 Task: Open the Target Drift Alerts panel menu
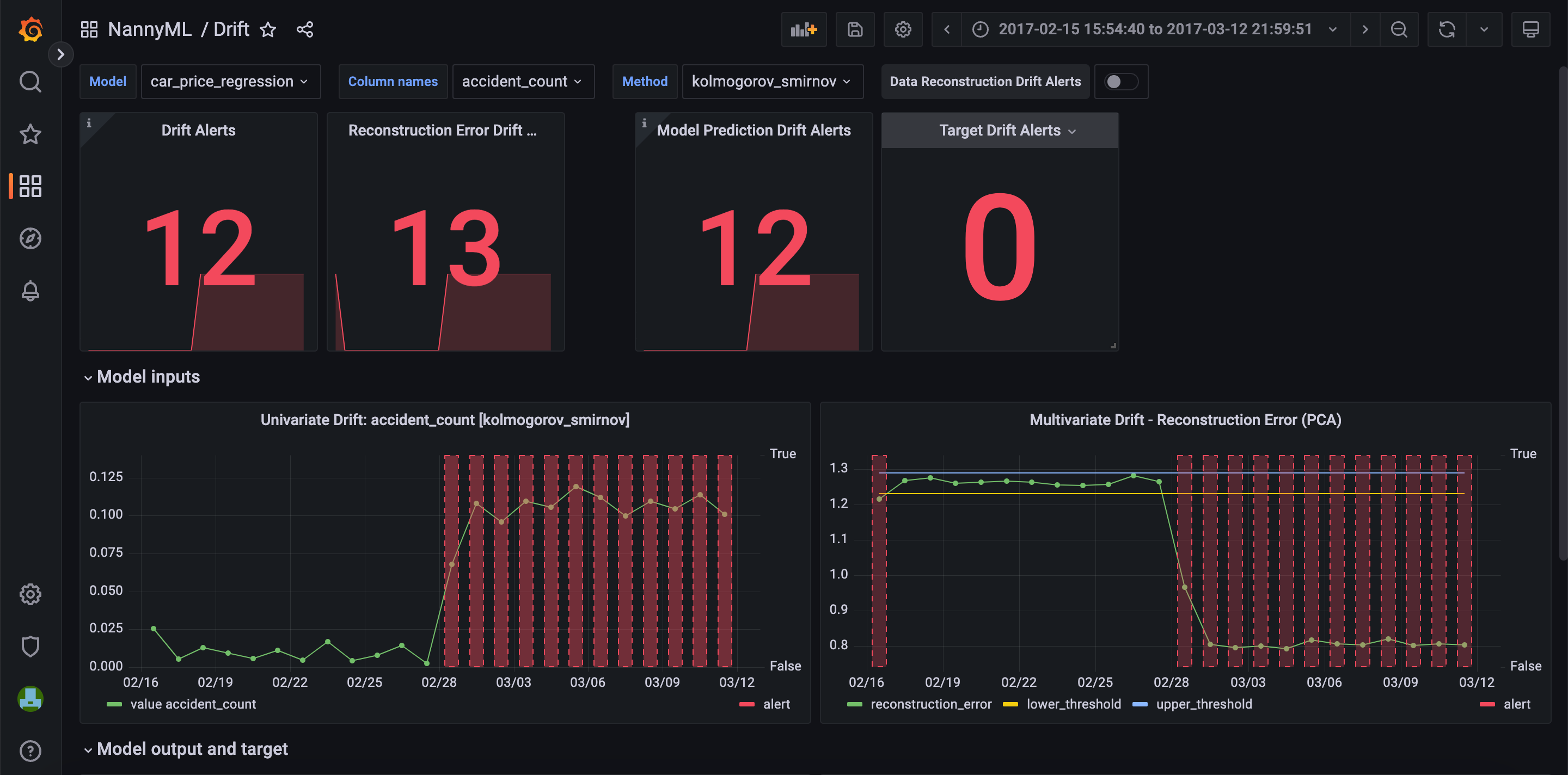pos(1073,130)
